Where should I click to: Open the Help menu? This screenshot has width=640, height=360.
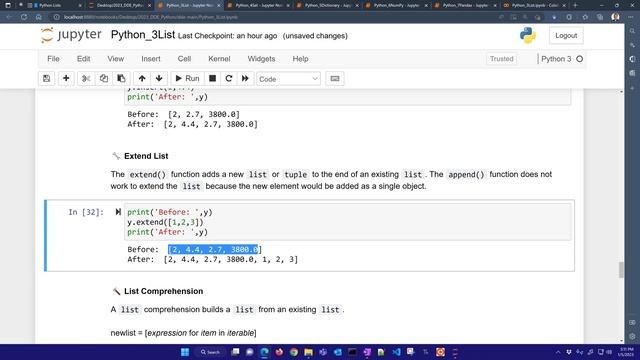300,59
